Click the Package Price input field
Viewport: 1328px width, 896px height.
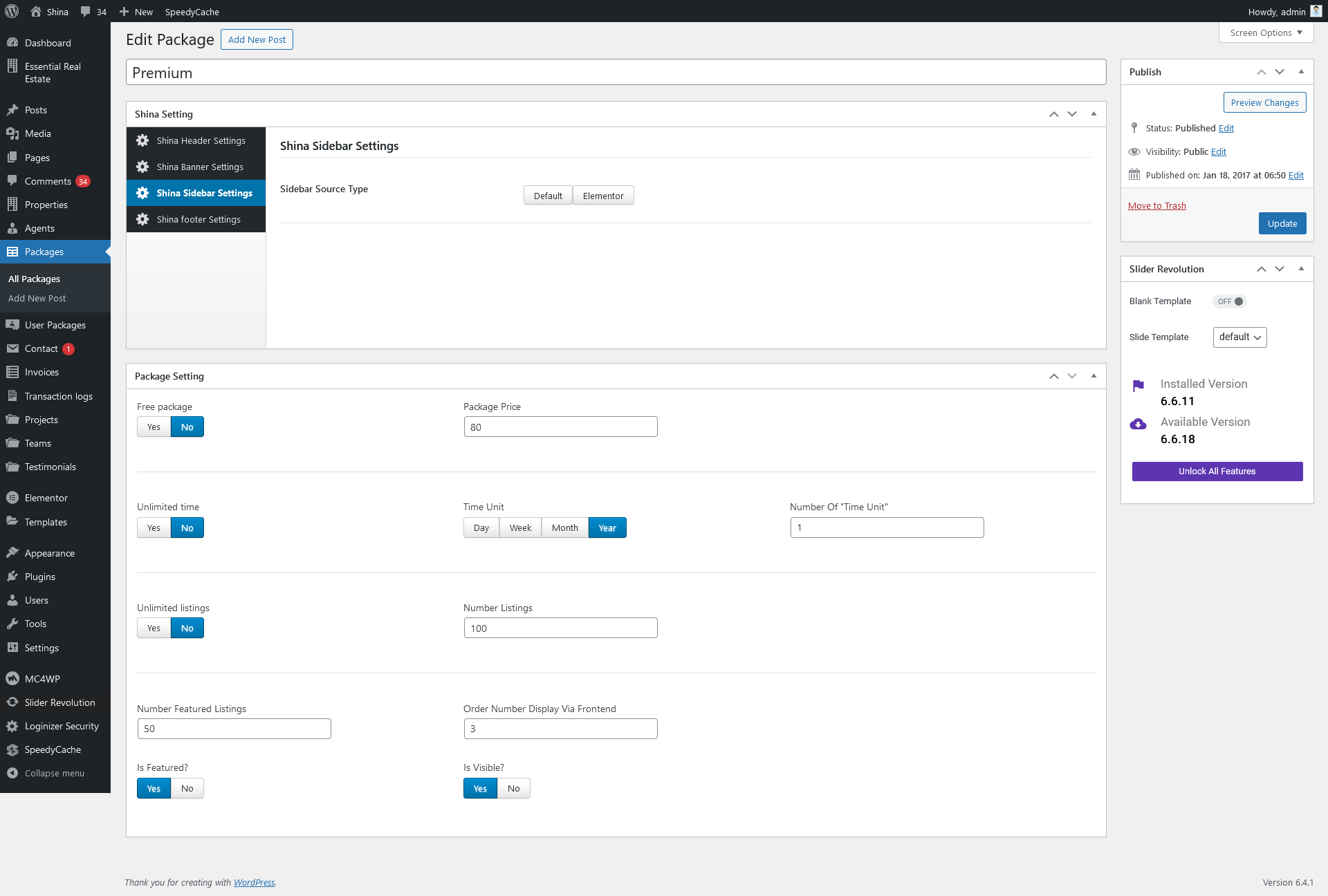560,427
